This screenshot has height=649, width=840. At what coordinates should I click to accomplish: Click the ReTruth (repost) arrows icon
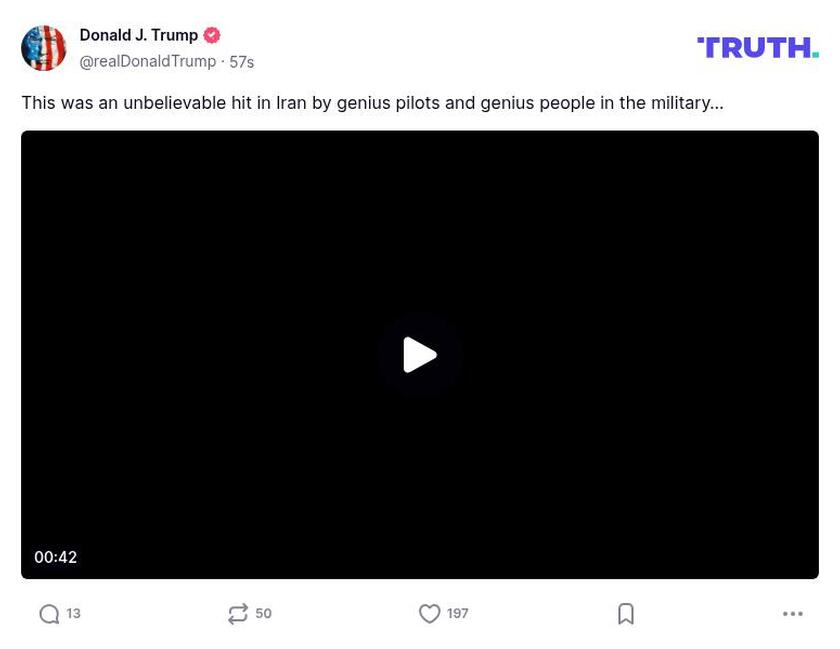pyautogui.click(x=237, y=613)
